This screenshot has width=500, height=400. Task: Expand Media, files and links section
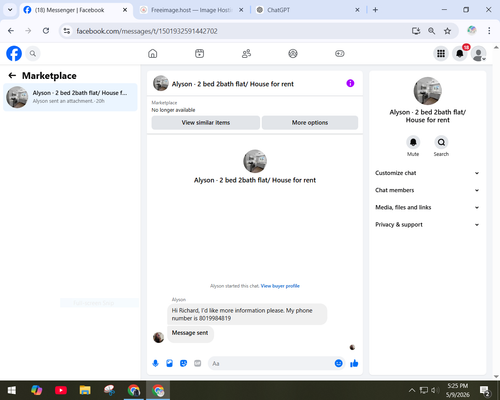click(x=427, y=207)
